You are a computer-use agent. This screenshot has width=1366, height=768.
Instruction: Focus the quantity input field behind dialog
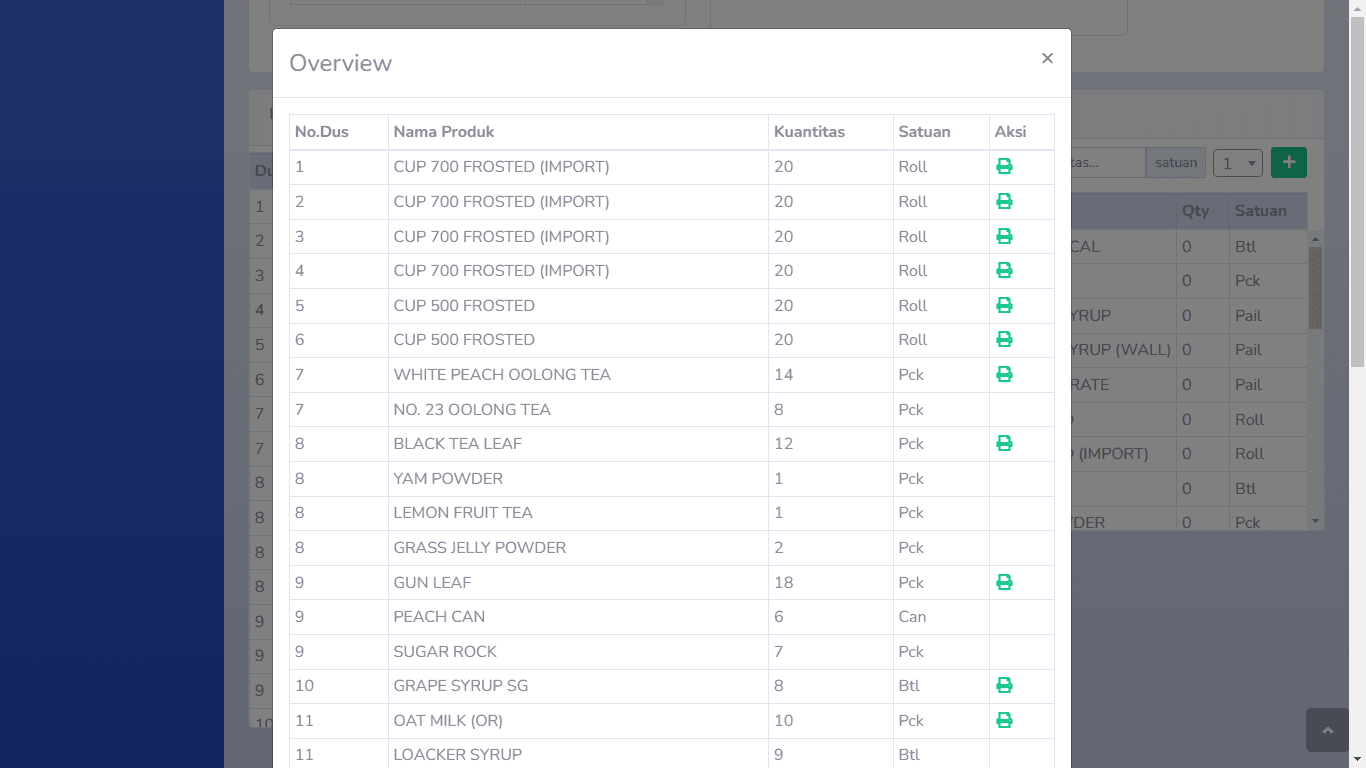[1107, 163]
